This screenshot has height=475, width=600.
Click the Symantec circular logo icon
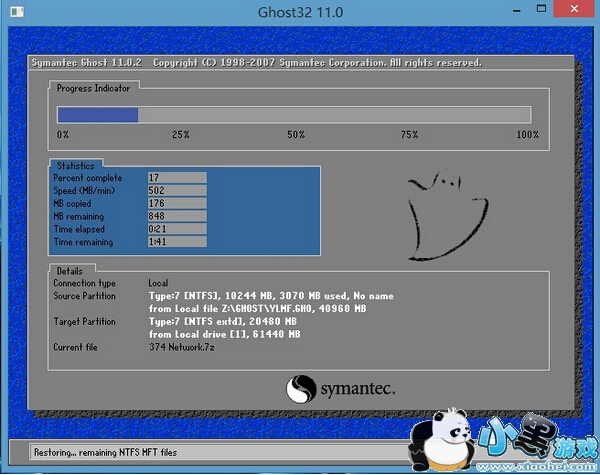pyautogui.click(x=302, y=387)
